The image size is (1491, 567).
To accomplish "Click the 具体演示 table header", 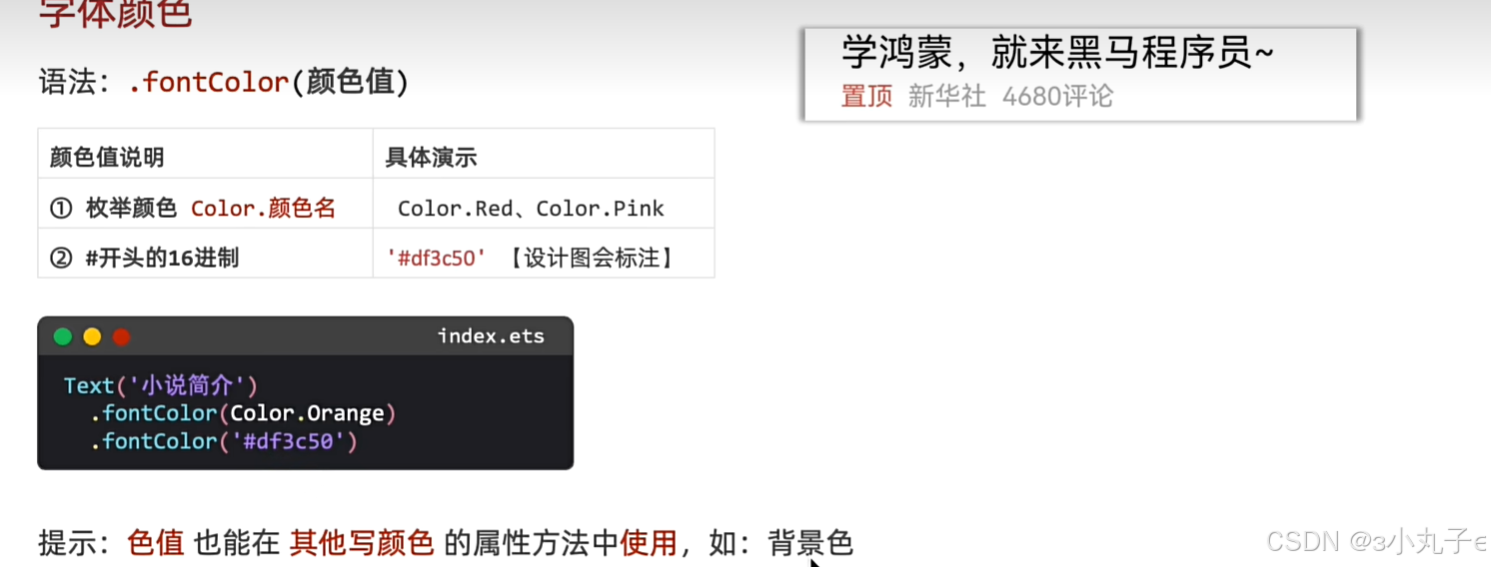I will point(431,157).
